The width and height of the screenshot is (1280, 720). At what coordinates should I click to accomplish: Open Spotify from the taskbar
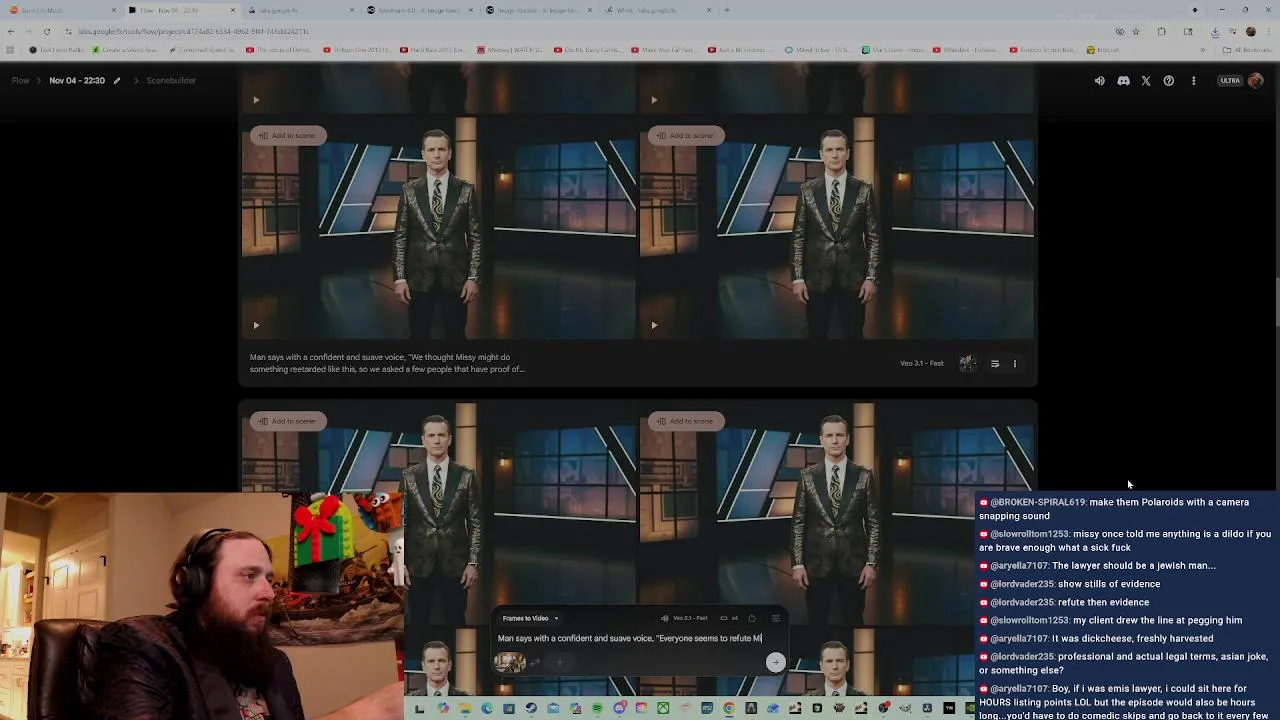597,709
